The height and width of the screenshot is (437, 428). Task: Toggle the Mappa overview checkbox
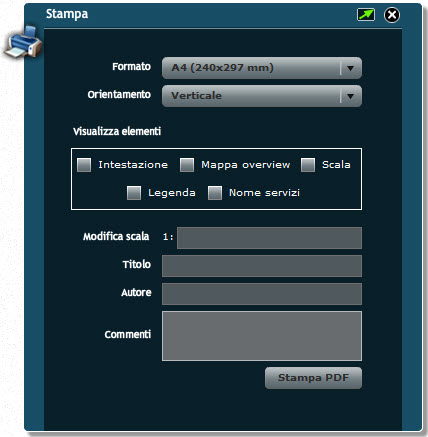[x=187, y=165]
